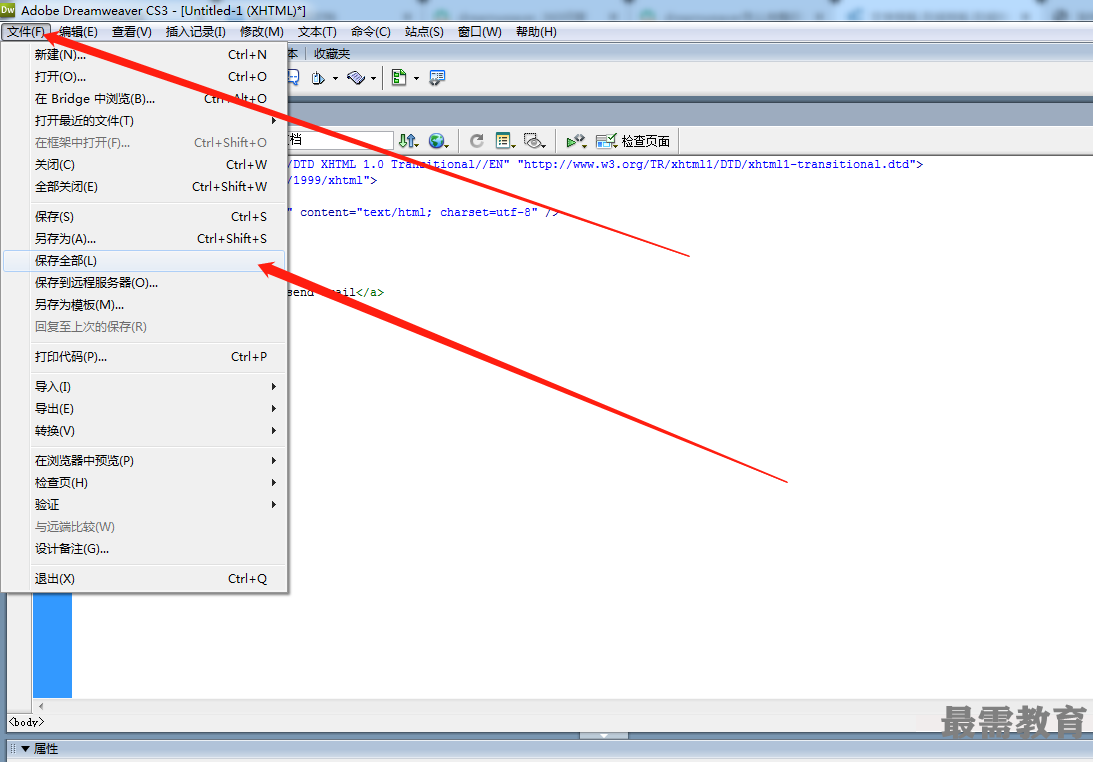This screenshot has height=762, width=1093.
Task: Click the Templates green document icon
Action: click(x=399, y=77)
